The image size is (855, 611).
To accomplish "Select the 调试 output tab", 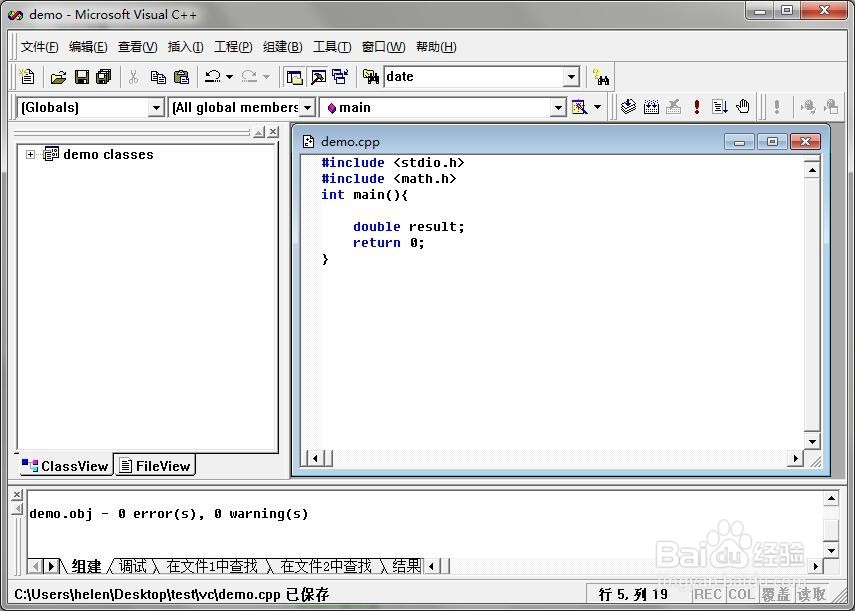I will click(x=133, y=566).
